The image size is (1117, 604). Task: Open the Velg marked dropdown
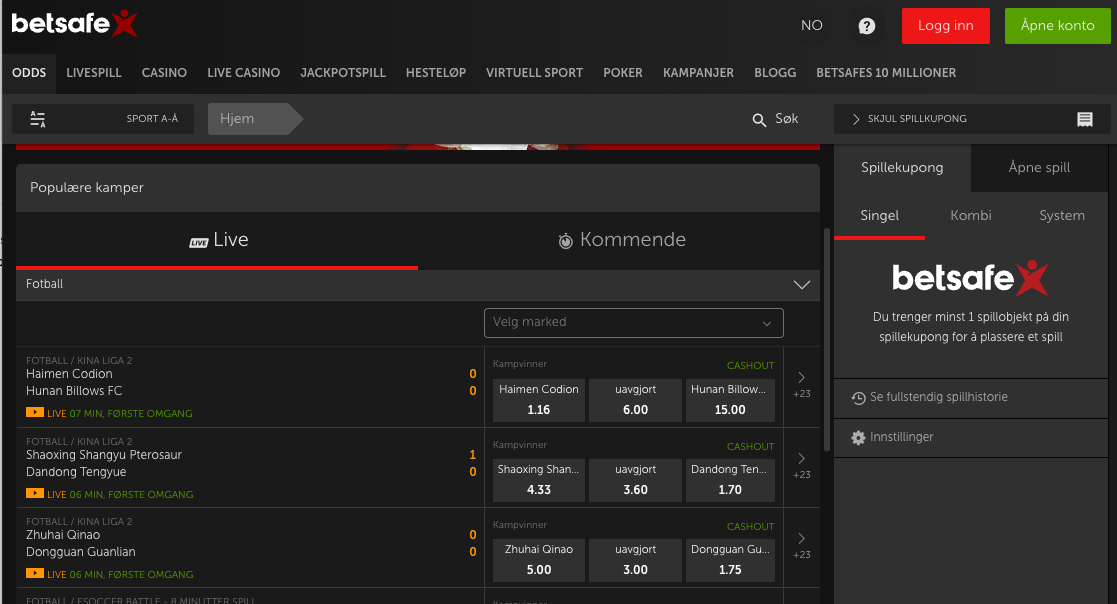tap(633, 323)
